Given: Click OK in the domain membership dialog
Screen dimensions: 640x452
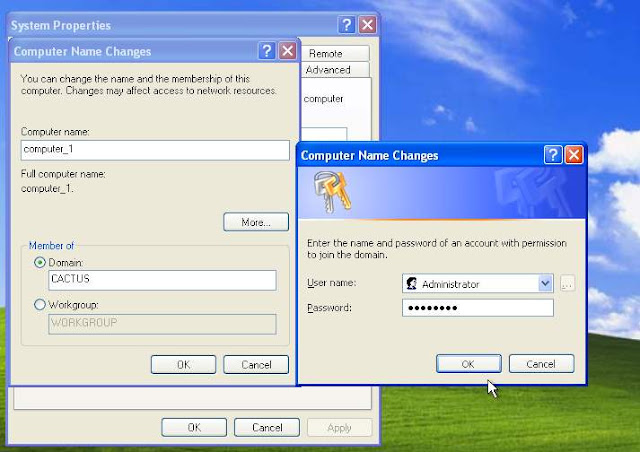Looking at the screenshot, I should pos(183,364).
